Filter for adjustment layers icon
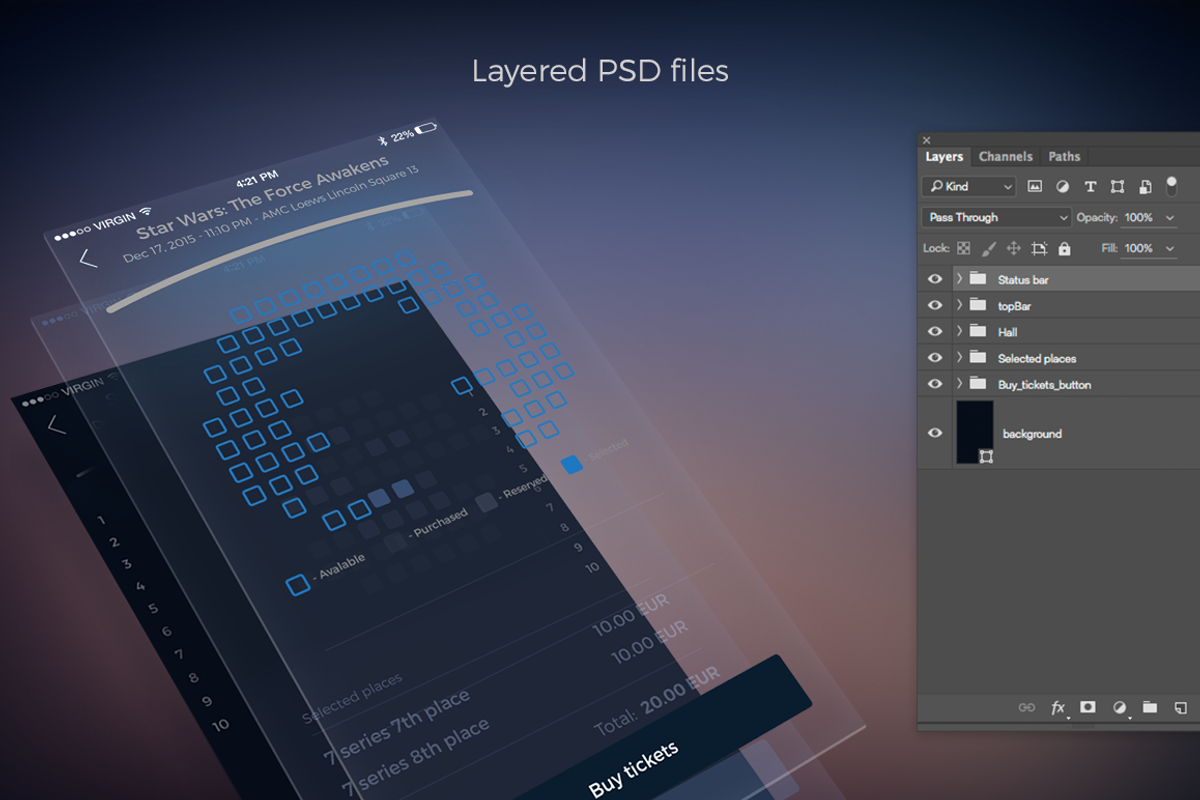 1063,186
